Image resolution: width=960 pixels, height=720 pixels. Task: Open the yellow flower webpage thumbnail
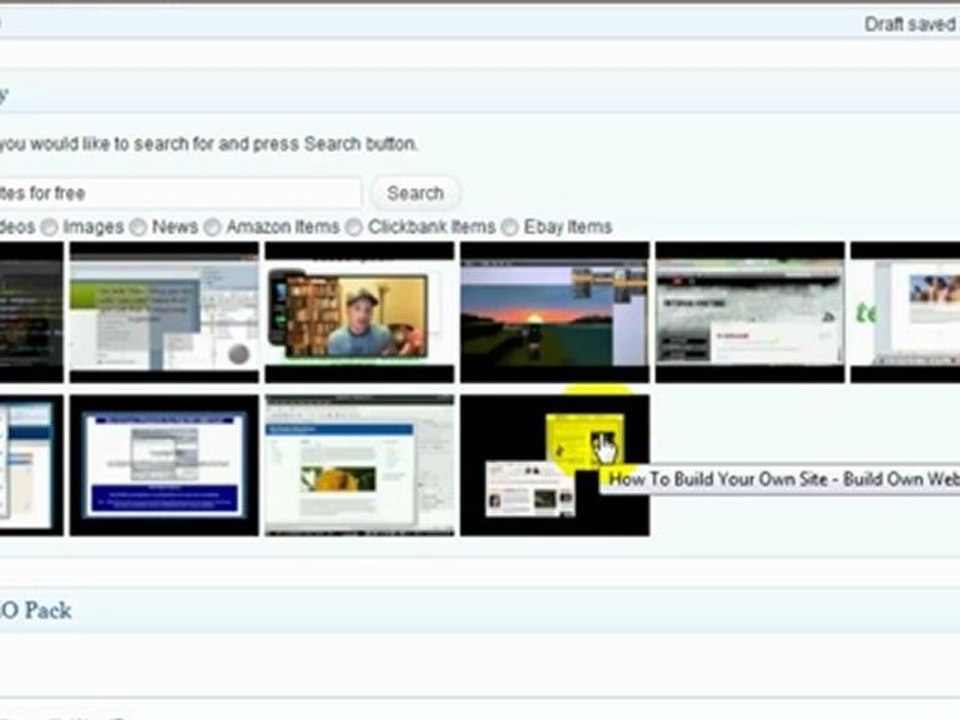[359, 465]
